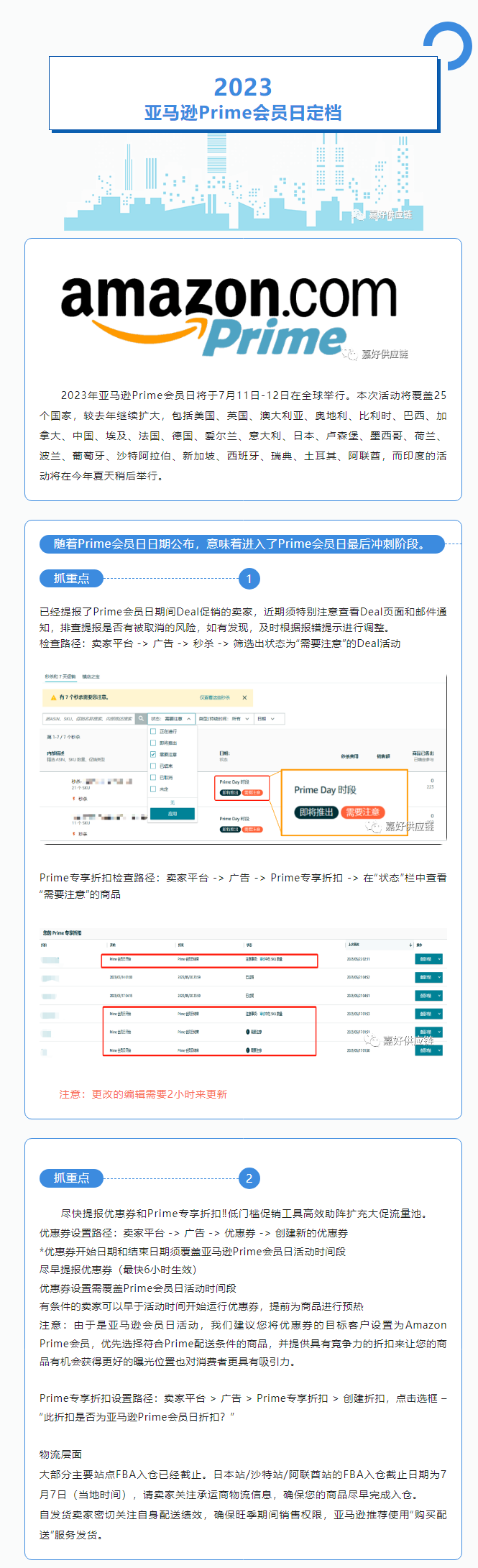This screenshot has height=1568, width=478.
Task: Click the 应用 apply button
Action: tap(173, 814)
